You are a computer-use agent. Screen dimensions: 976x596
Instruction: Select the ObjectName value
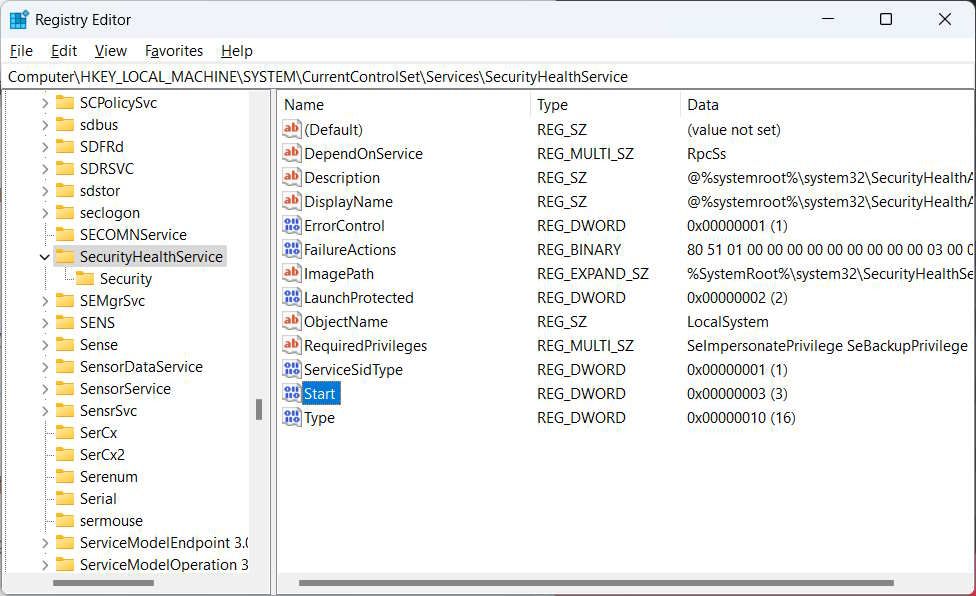tap(345, 321)
